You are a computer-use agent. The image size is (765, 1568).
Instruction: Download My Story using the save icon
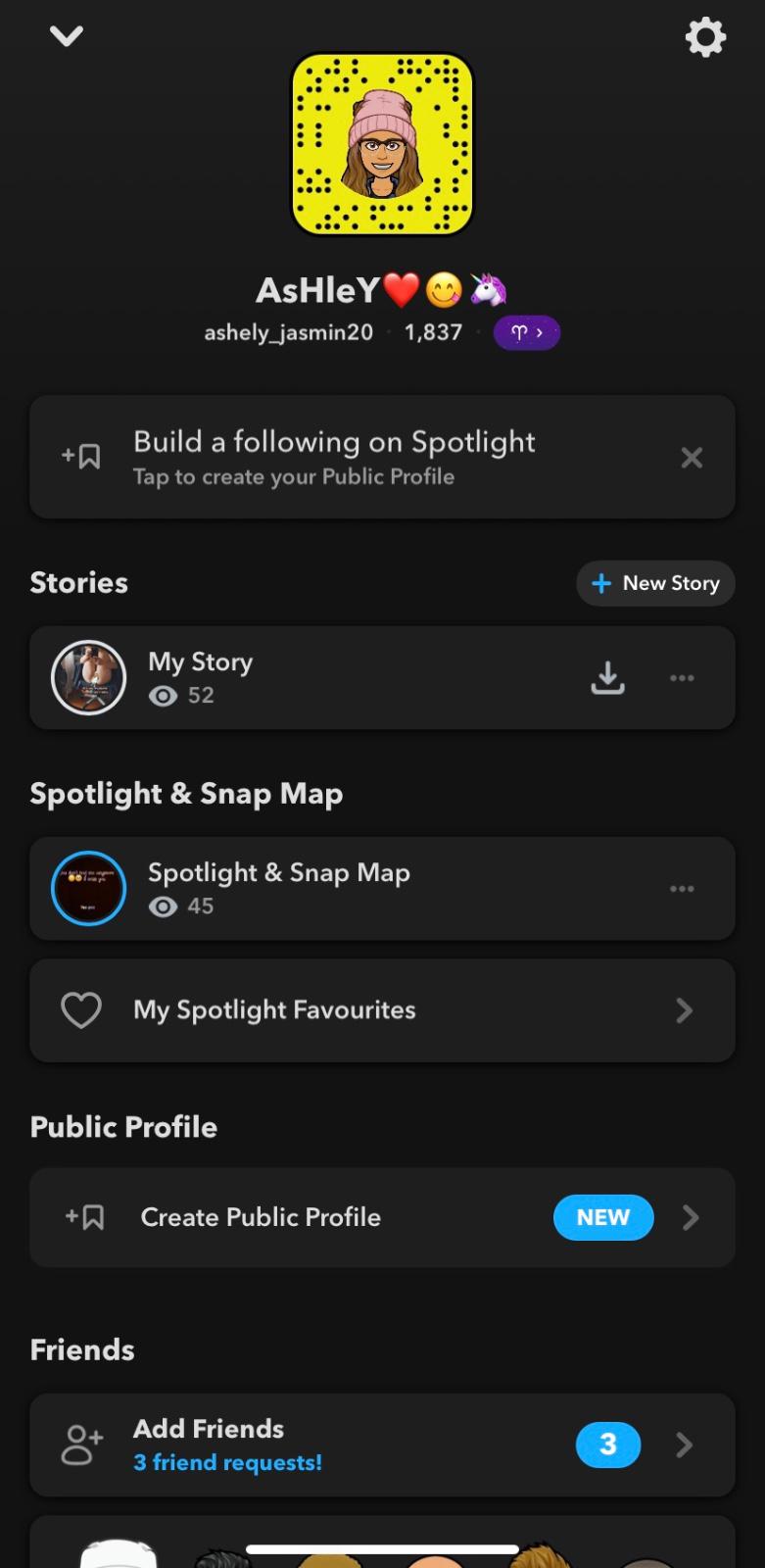pos(607,677)
